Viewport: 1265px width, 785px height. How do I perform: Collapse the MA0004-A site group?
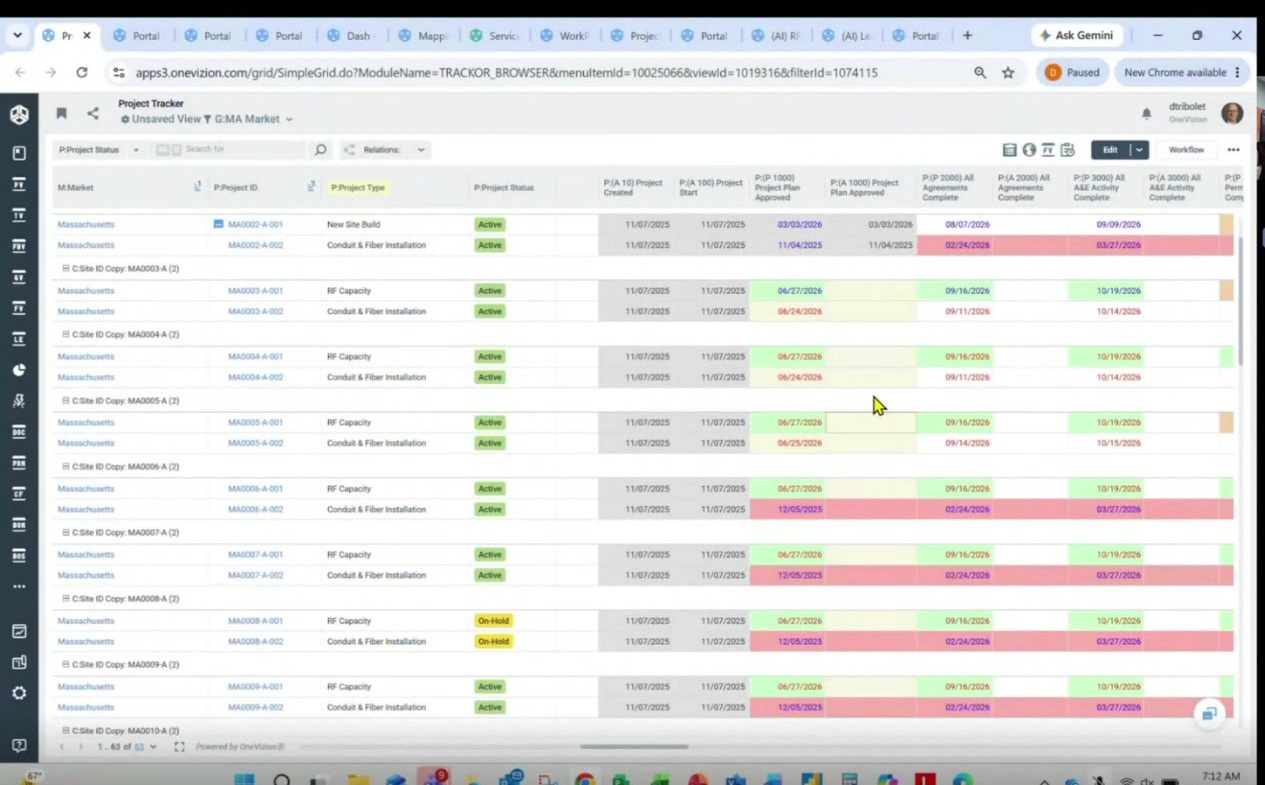coord(66,335)
